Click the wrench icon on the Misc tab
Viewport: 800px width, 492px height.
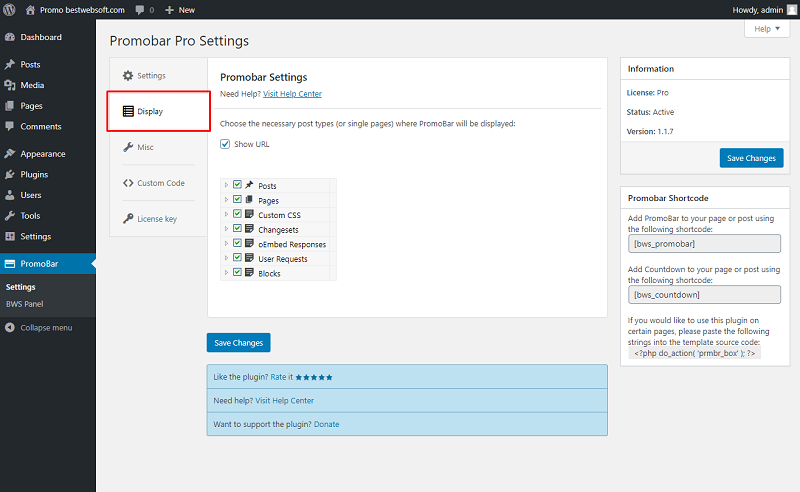coord(128,147)
